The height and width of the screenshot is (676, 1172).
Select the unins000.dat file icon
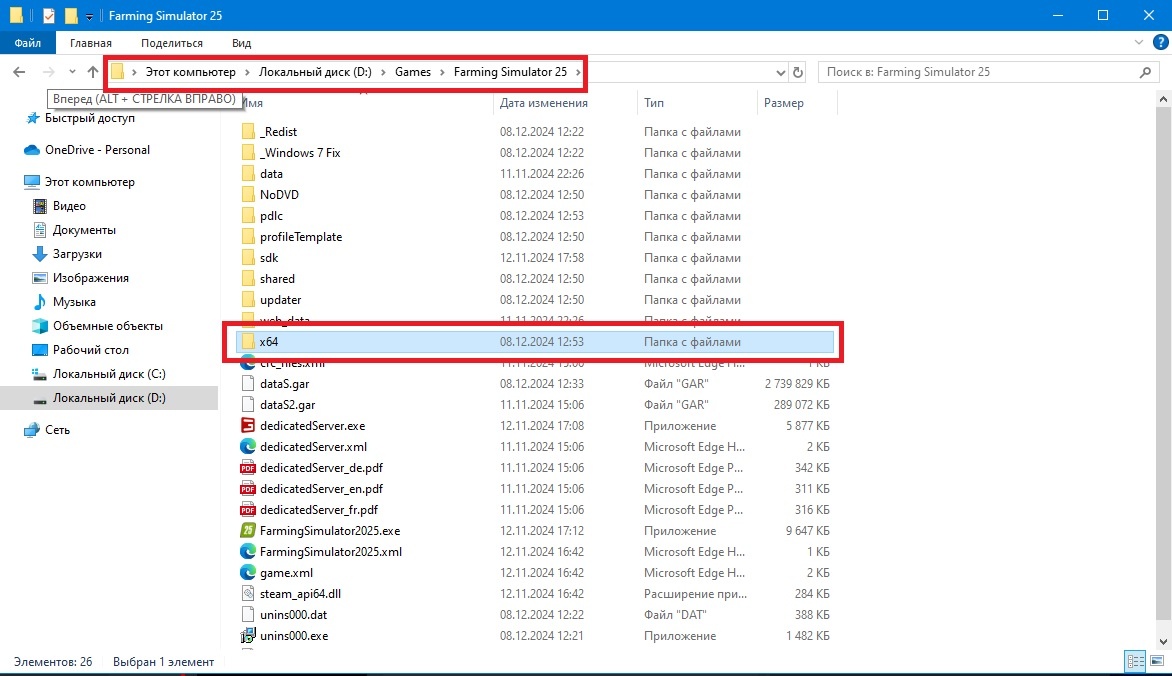pos(248,614)
